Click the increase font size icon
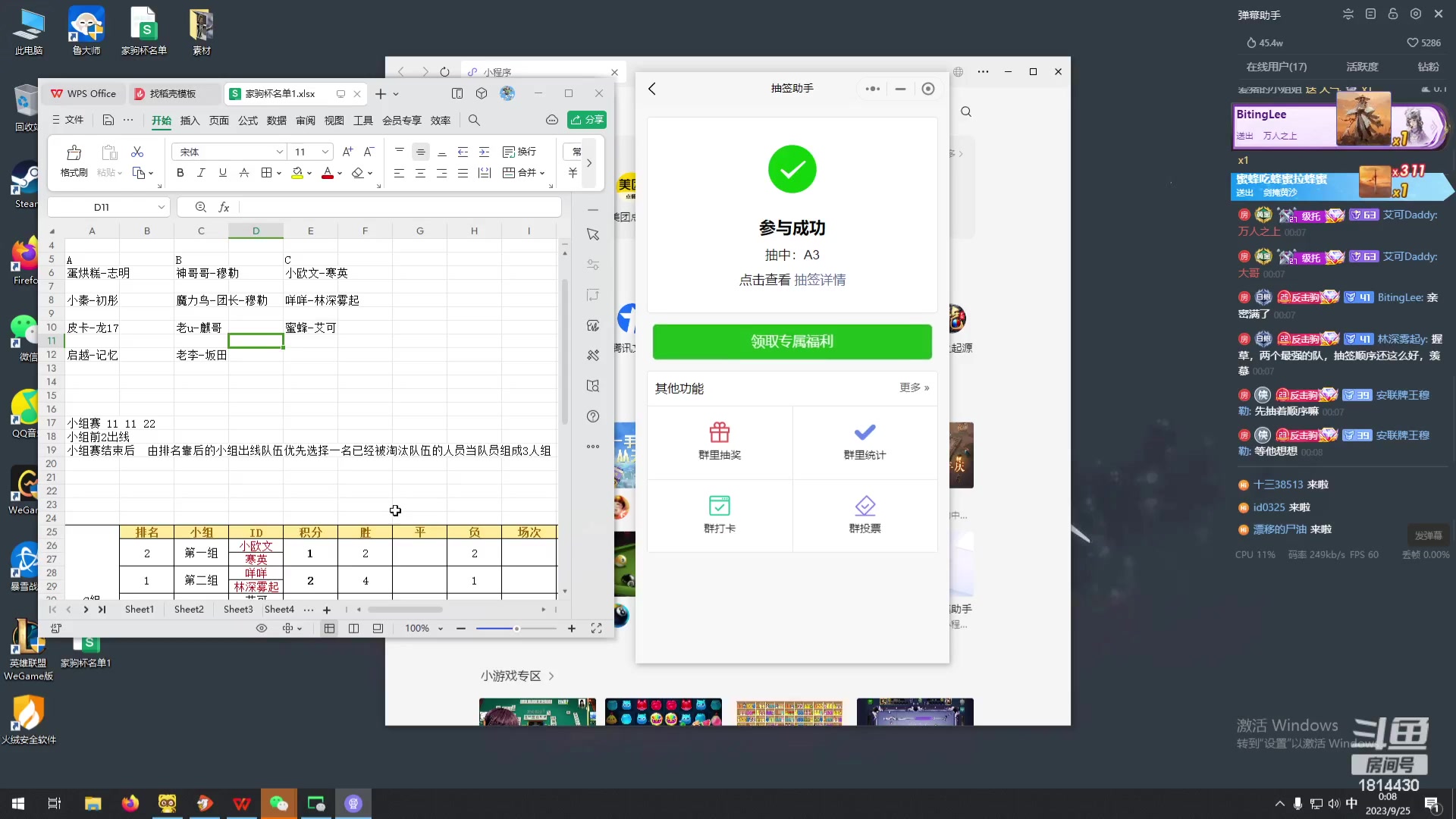The height and width of the screenshot is (819, 1456). pos(347,152)
